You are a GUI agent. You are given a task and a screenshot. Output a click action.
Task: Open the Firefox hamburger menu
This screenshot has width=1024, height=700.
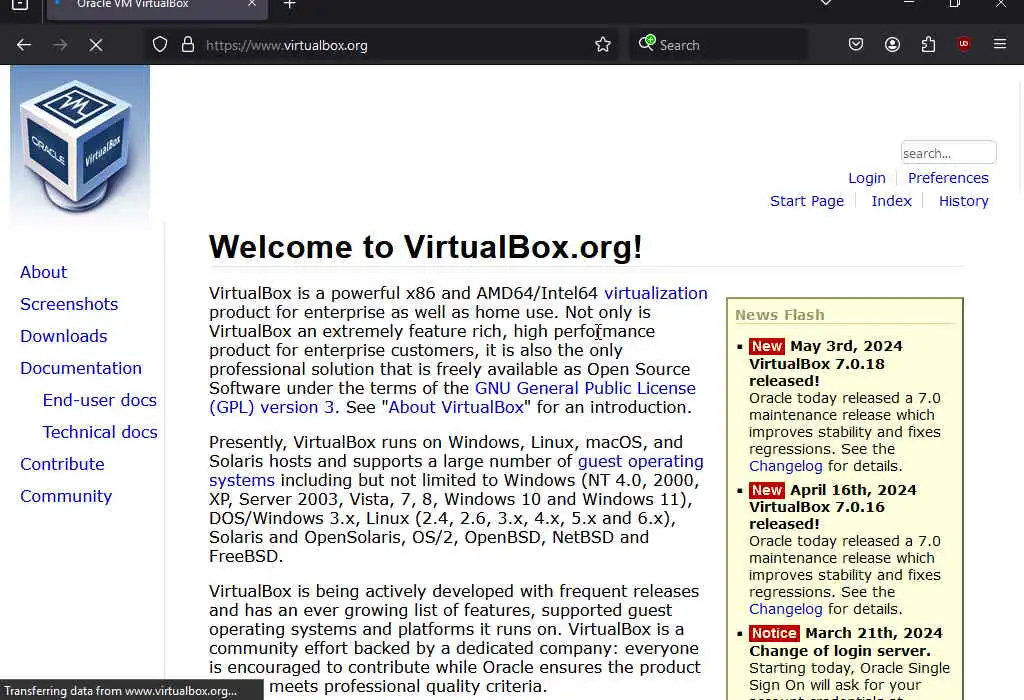[1000, 44]
